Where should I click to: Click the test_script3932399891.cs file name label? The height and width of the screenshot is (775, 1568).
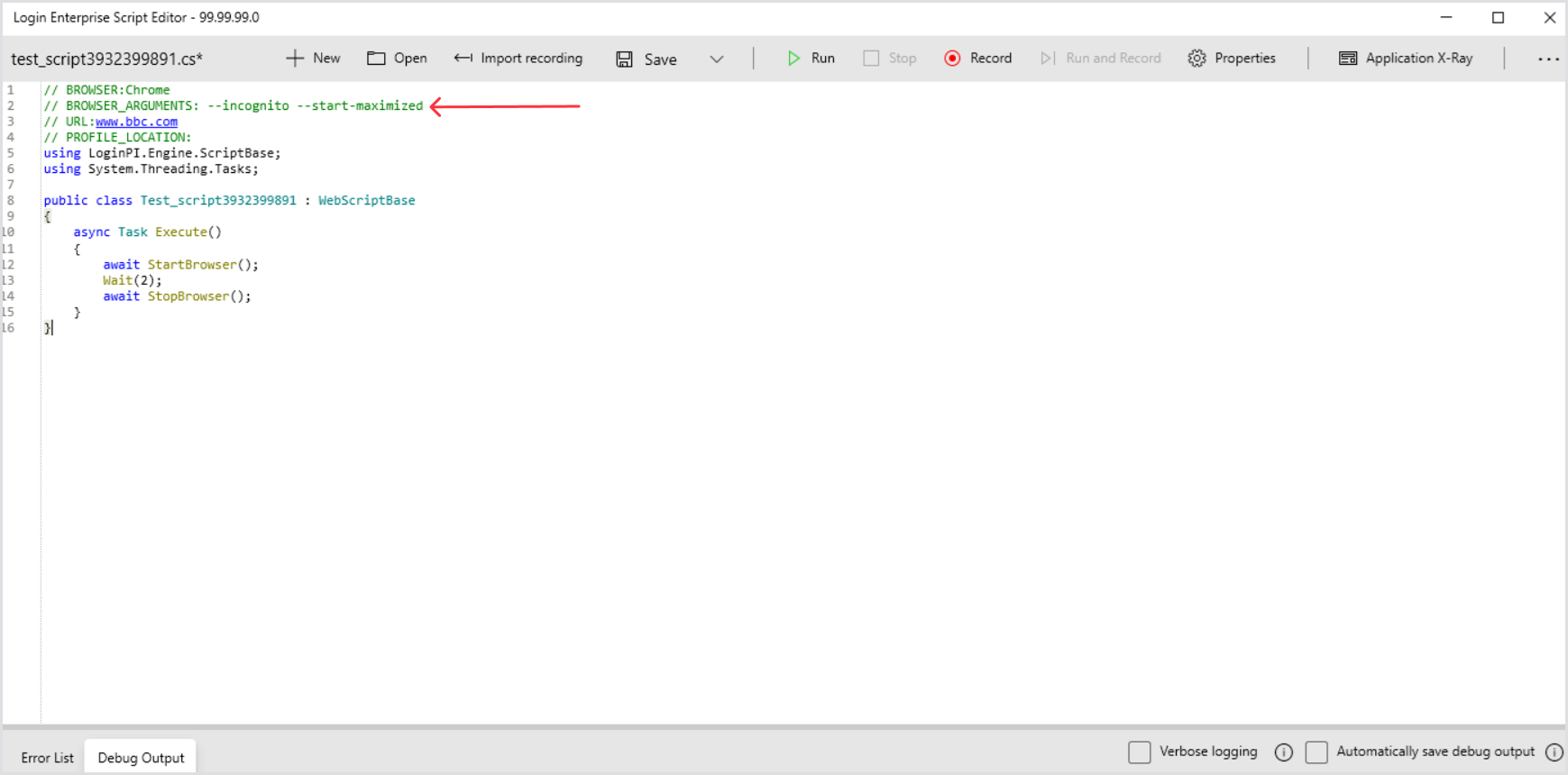(106, 59)
